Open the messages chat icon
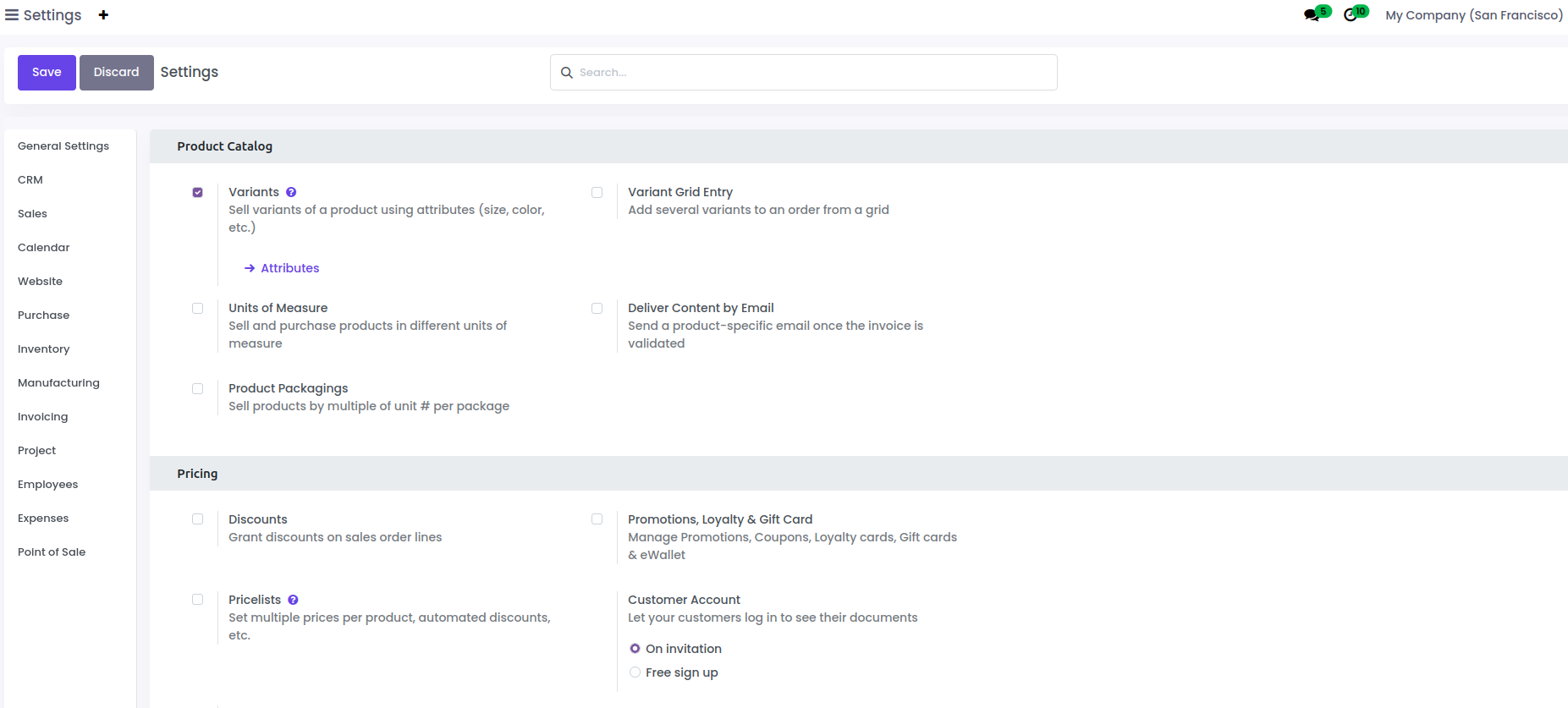1568x708 pixels. coord(1312,15)
